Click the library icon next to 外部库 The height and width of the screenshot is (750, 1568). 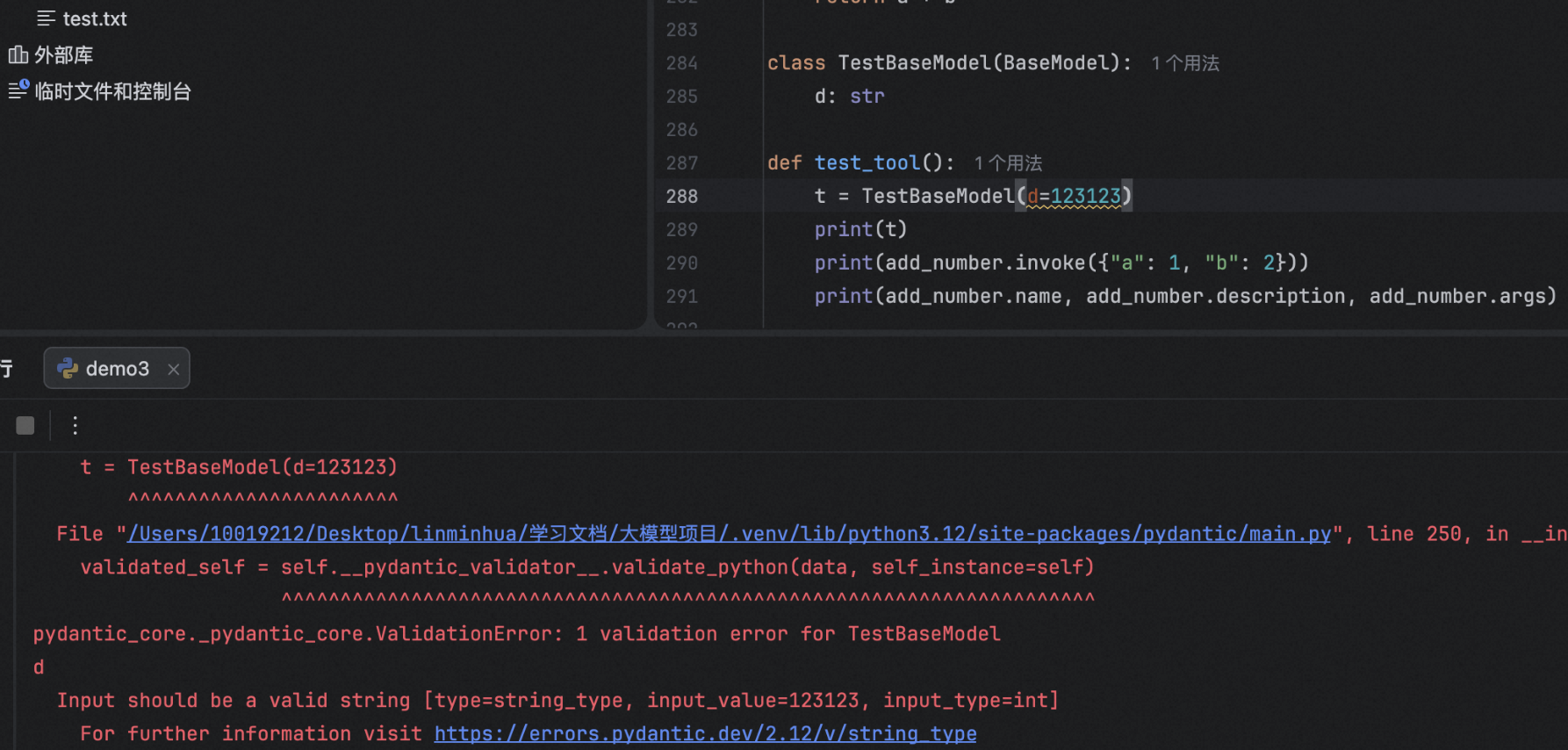pyautogui.click(x=18, y=54)
